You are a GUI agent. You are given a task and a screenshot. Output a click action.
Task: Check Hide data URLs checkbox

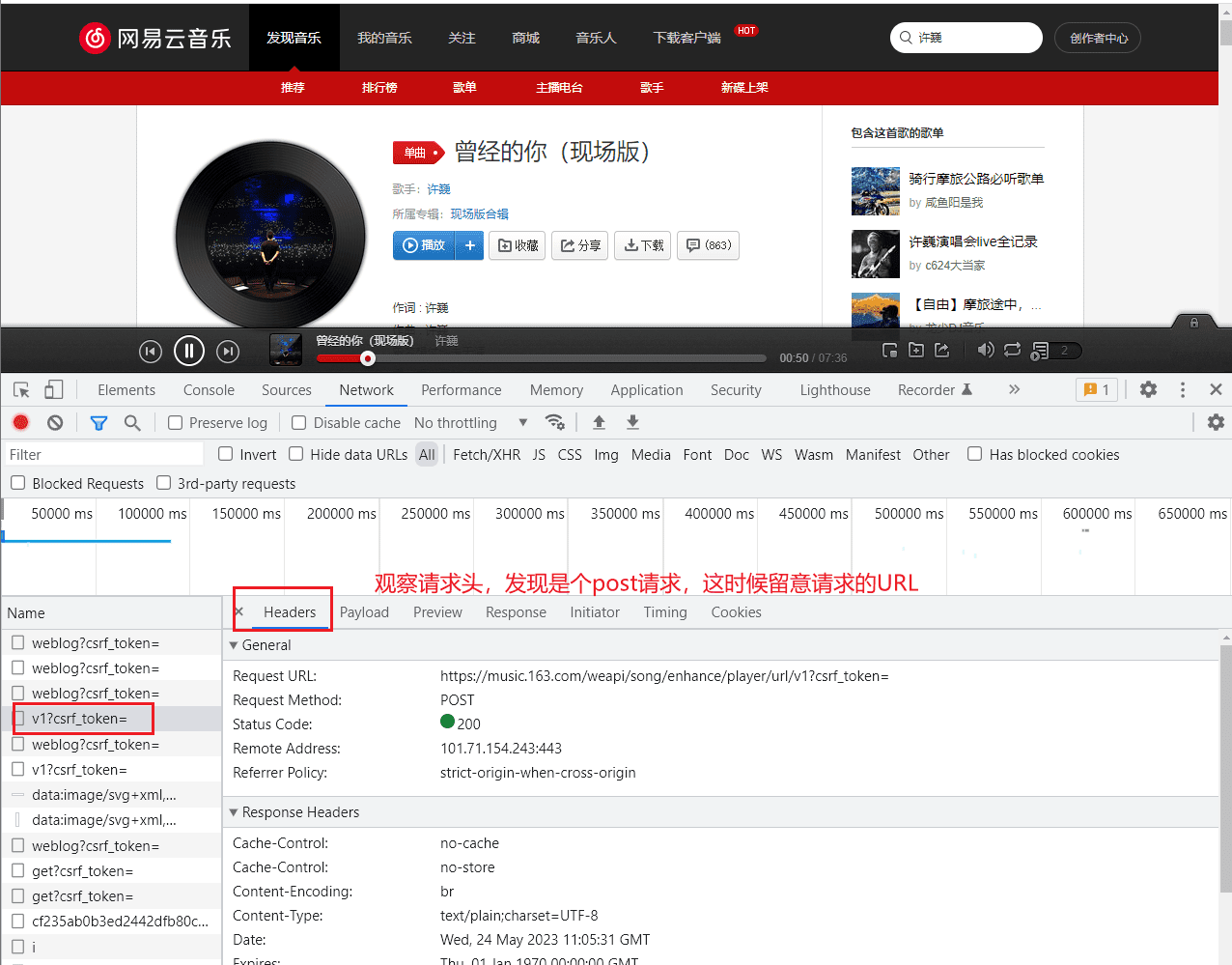(296, 454)
